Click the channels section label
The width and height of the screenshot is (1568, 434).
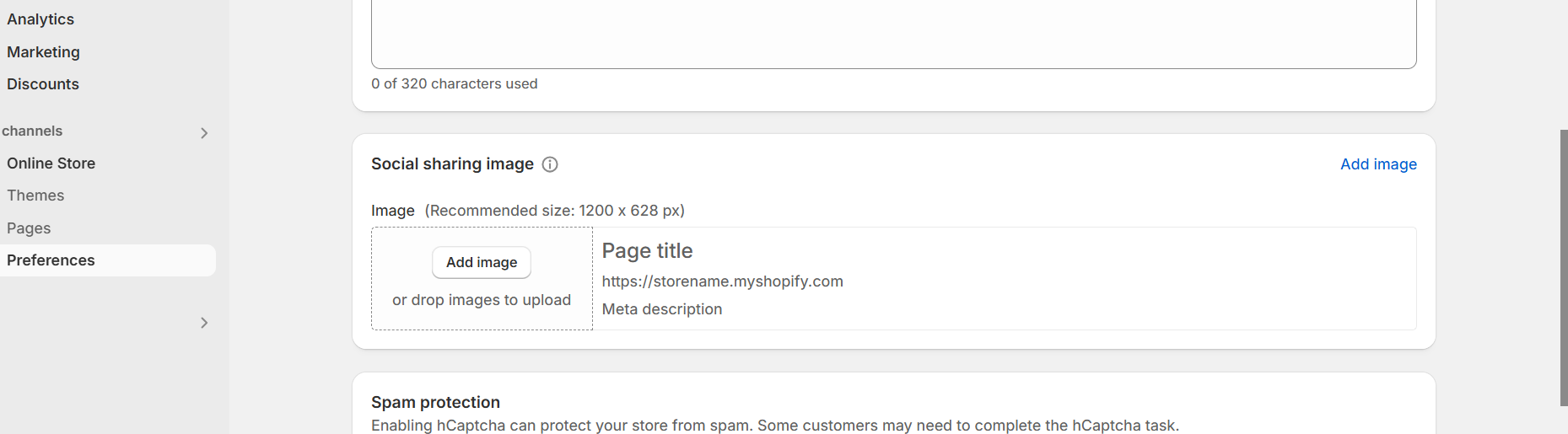(32, 131)
